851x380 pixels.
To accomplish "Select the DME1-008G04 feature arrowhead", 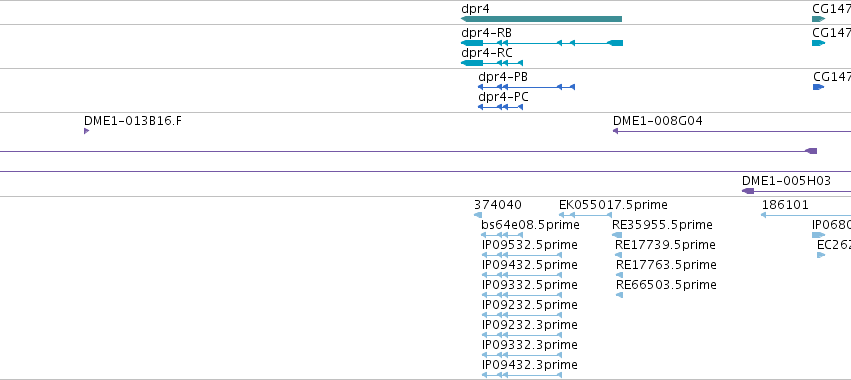I will click(615, 131).
